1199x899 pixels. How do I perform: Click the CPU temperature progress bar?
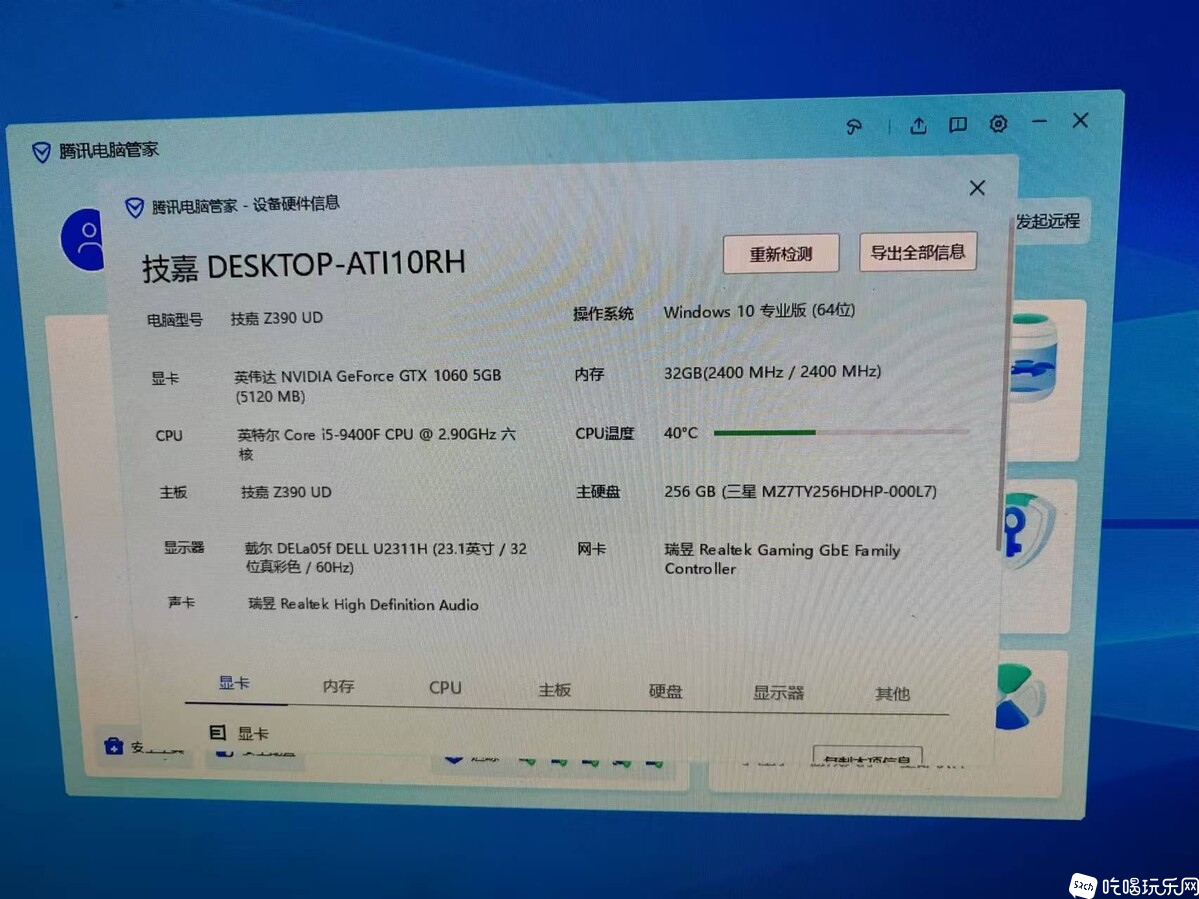click(842, 432)
